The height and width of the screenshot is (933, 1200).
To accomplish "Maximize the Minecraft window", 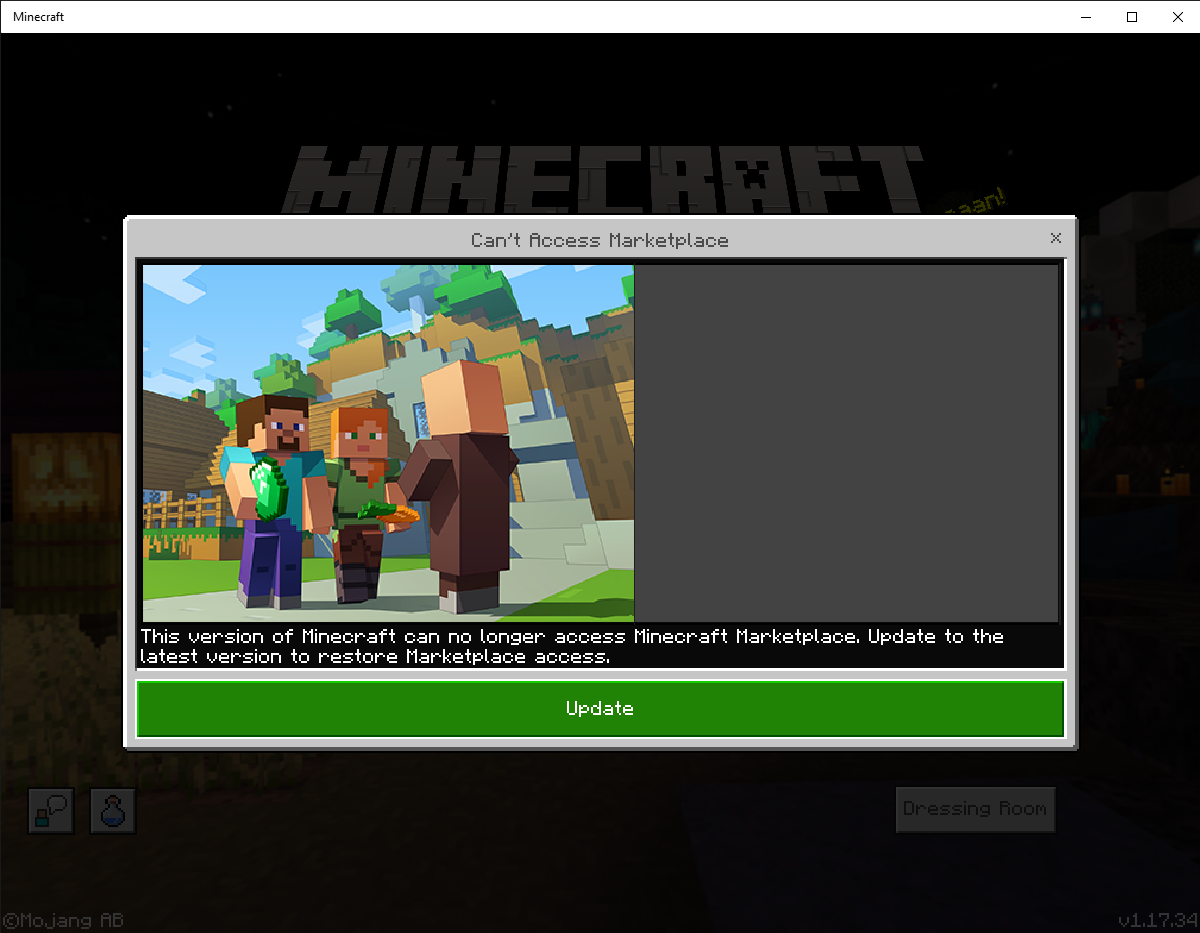I will coord(1131,17).
